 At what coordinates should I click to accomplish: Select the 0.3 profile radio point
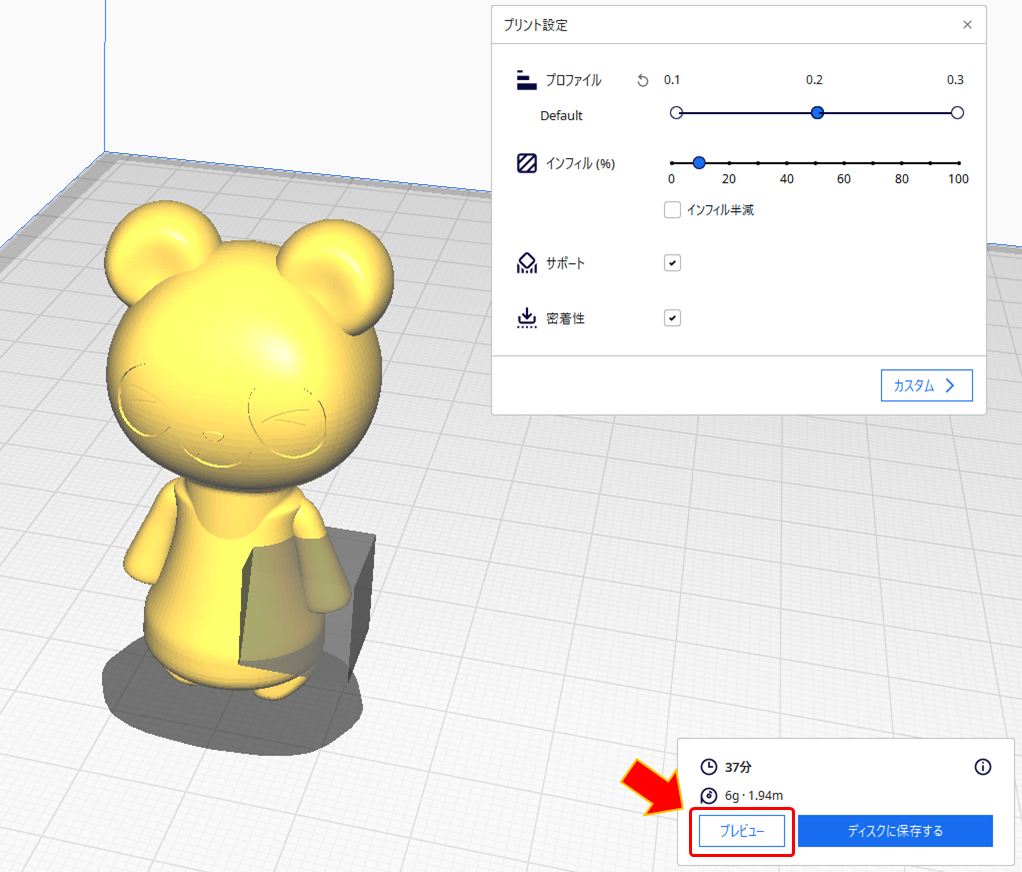click(x=957, y=113)
